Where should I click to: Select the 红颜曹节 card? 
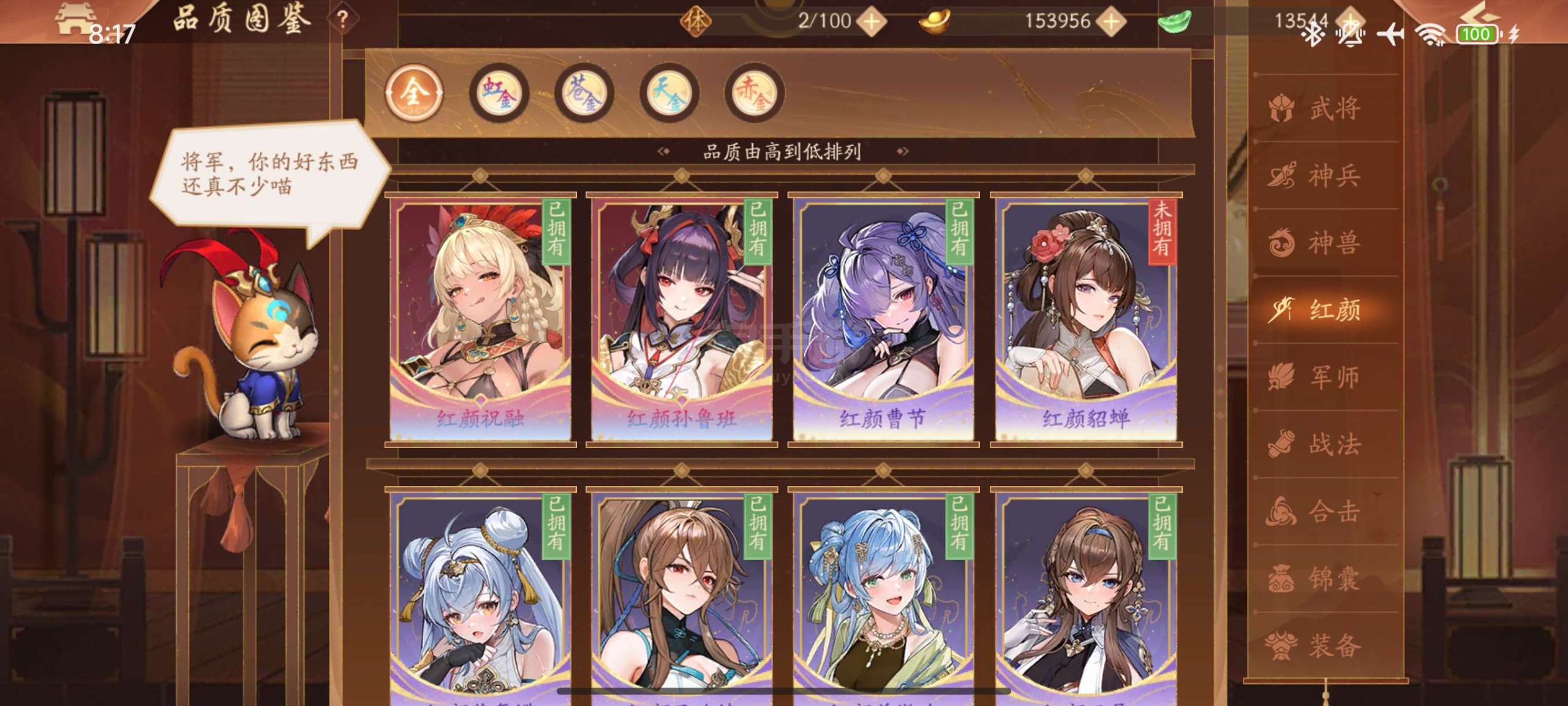pyautogui.click(x=883, y=319)
